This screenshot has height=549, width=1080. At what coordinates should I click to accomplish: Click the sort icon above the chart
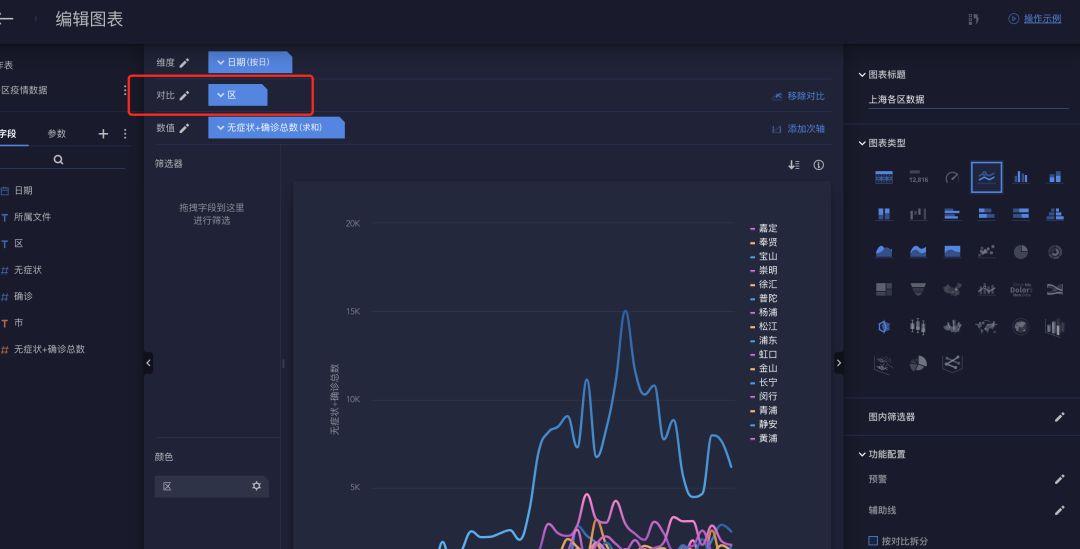click(x=793, y=165)
